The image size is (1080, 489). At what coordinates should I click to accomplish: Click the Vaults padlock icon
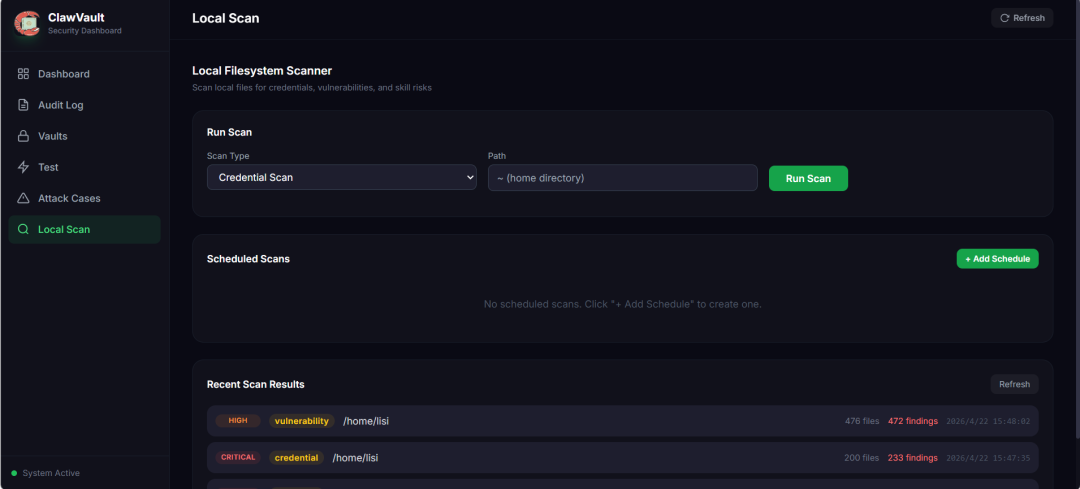click(23, 136)
